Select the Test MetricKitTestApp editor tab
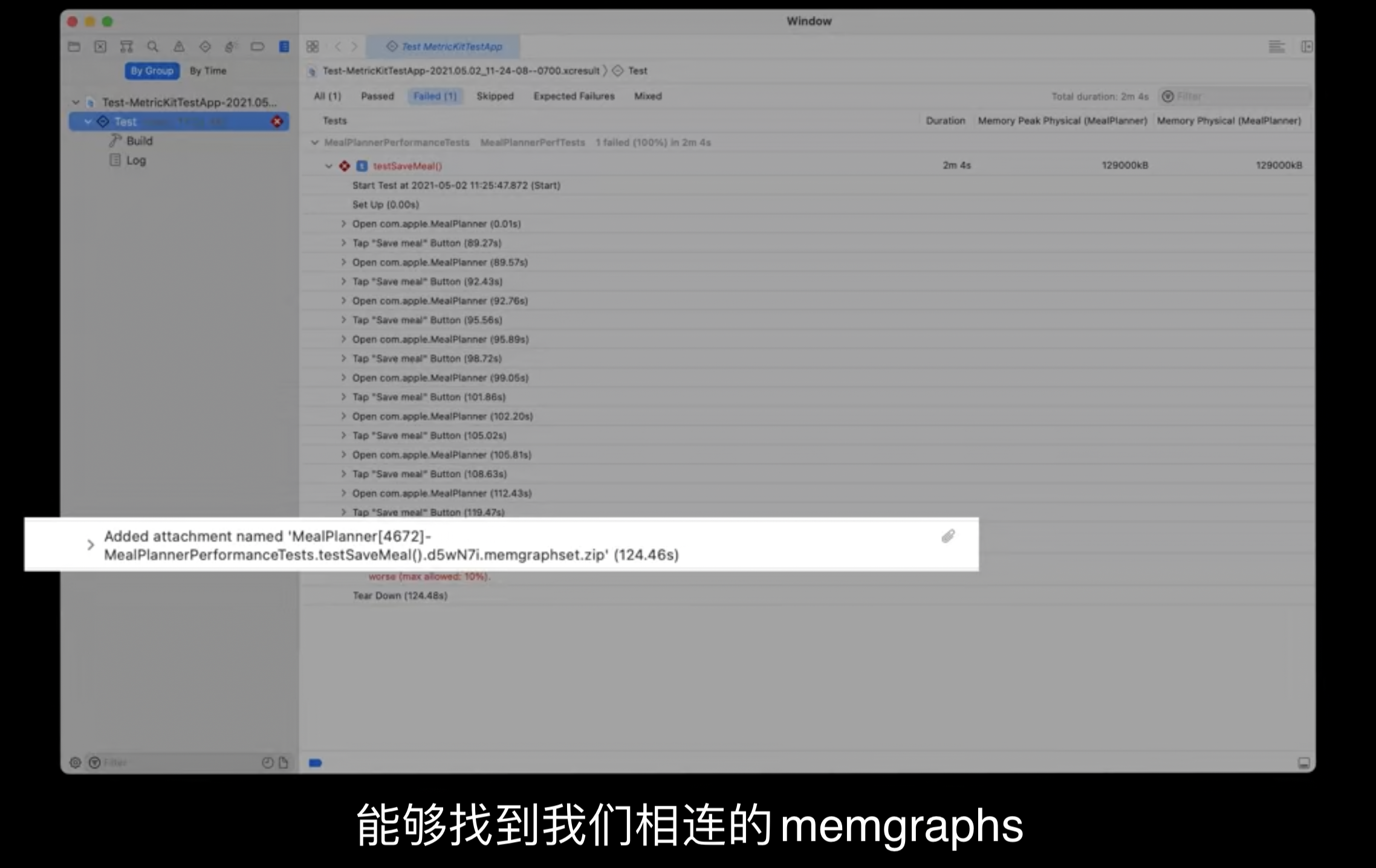The height and width of the screenshot is (868, 1376). pyautogui.click(x=444, y=47)
